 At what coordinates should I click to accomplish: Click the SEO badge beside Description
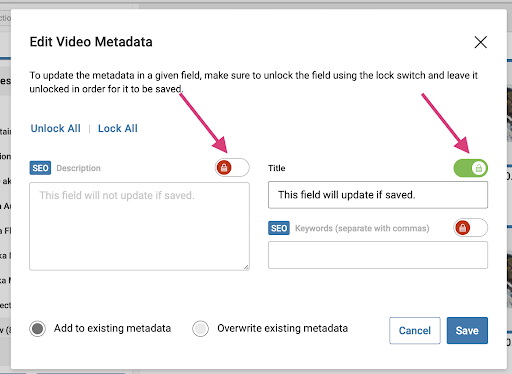point(40,168)
